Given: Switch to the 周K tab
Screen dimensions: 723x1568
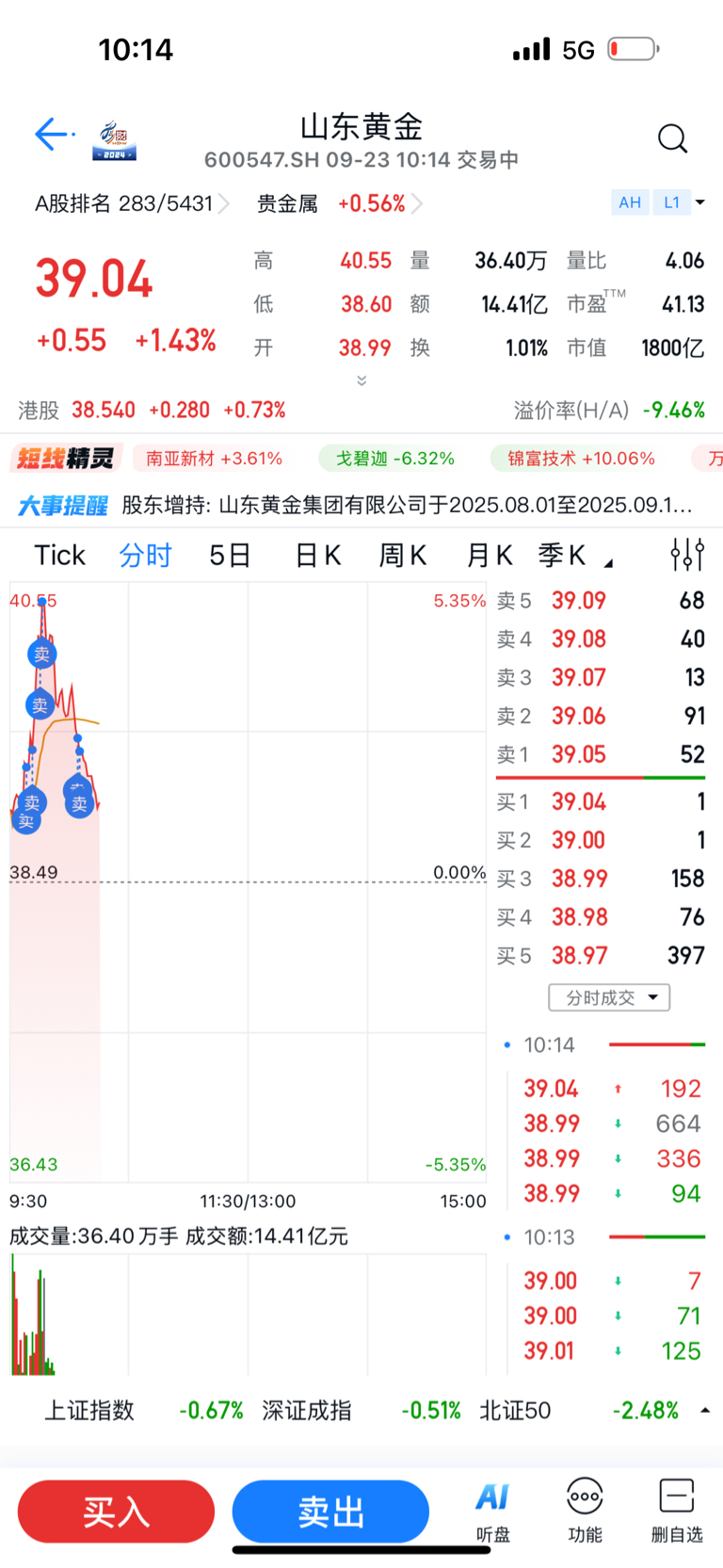Looking at the screenshot, I should click(x=402, y=556).
